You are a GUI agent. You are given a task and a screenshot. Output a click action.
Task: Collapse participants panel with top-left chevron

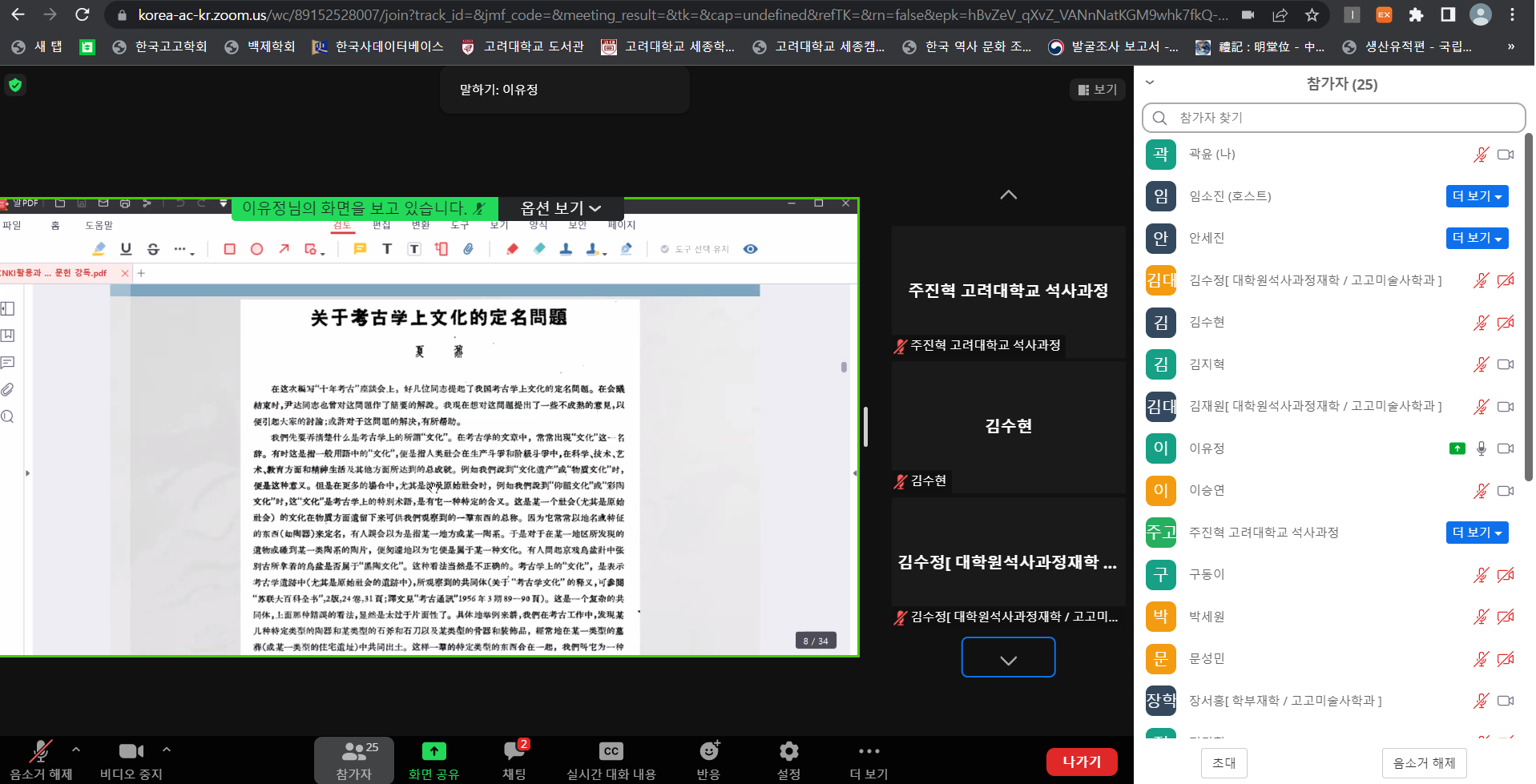coord(1150,82)
